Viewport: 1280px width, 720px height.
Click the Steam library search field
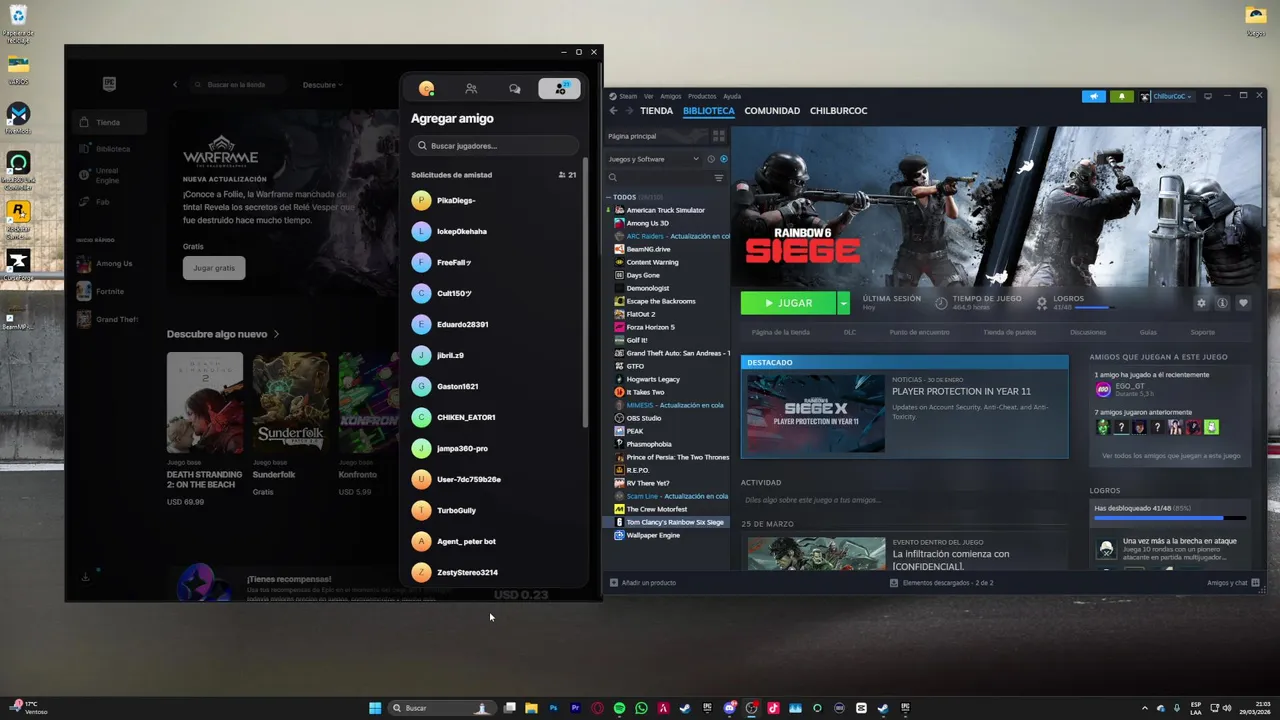pos(660,178)
